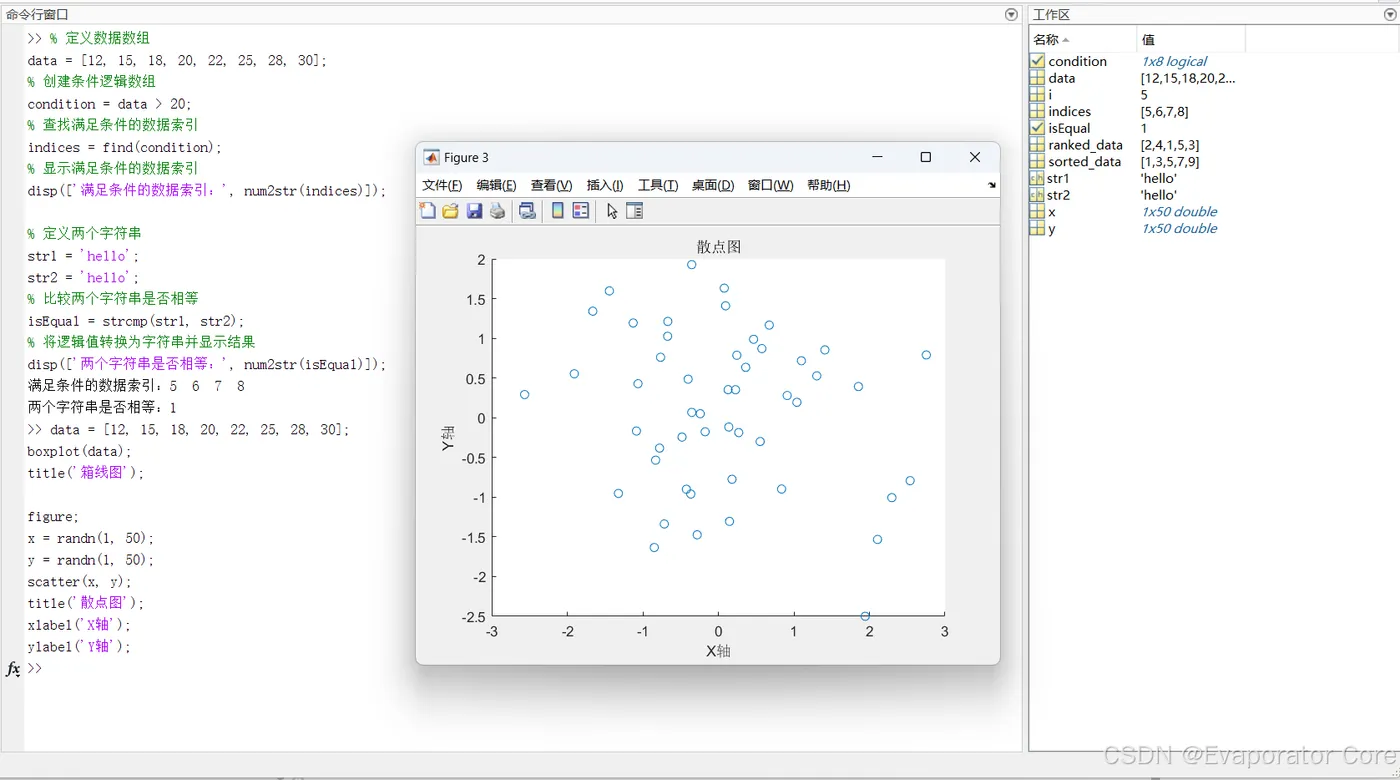
Task: Minimize the Figure 3 window
Action: pyautogui.click(x=877, y=157)
